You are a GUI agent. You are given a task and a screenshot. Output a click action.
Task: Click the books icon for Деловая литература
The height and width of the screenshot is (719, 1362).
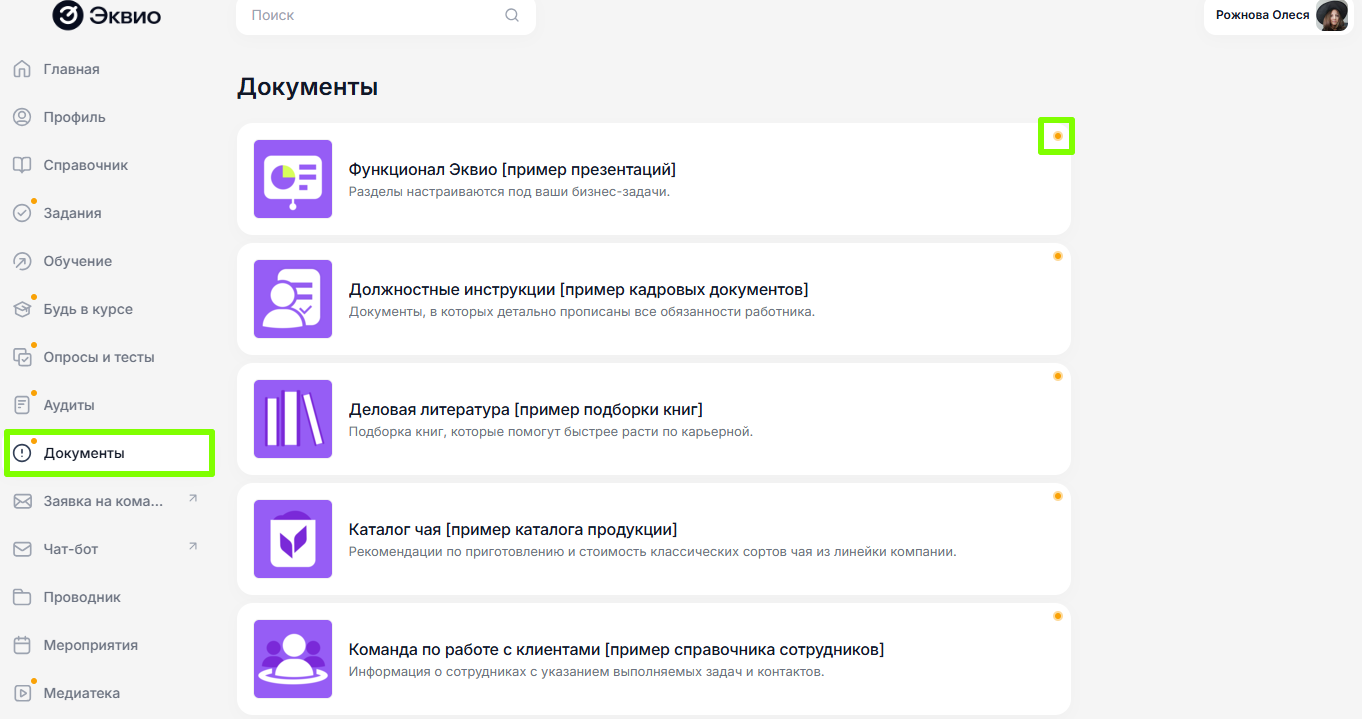pos(293,419)
